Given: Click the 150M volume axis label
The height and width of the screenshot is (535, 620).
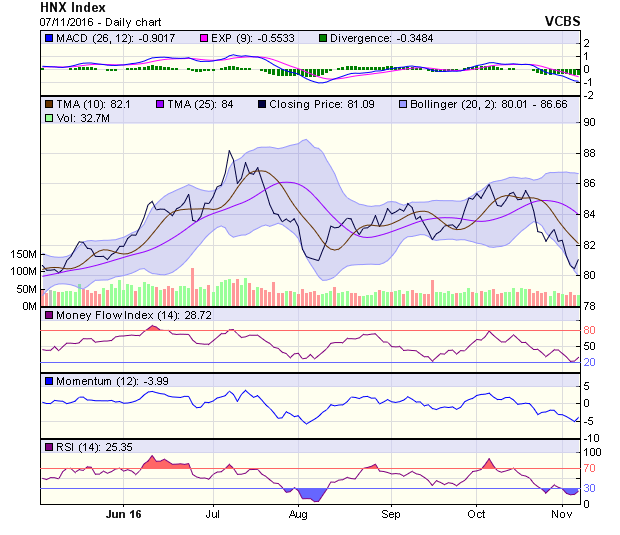Looking at the screenshot, I should click(x=20, y=255).
